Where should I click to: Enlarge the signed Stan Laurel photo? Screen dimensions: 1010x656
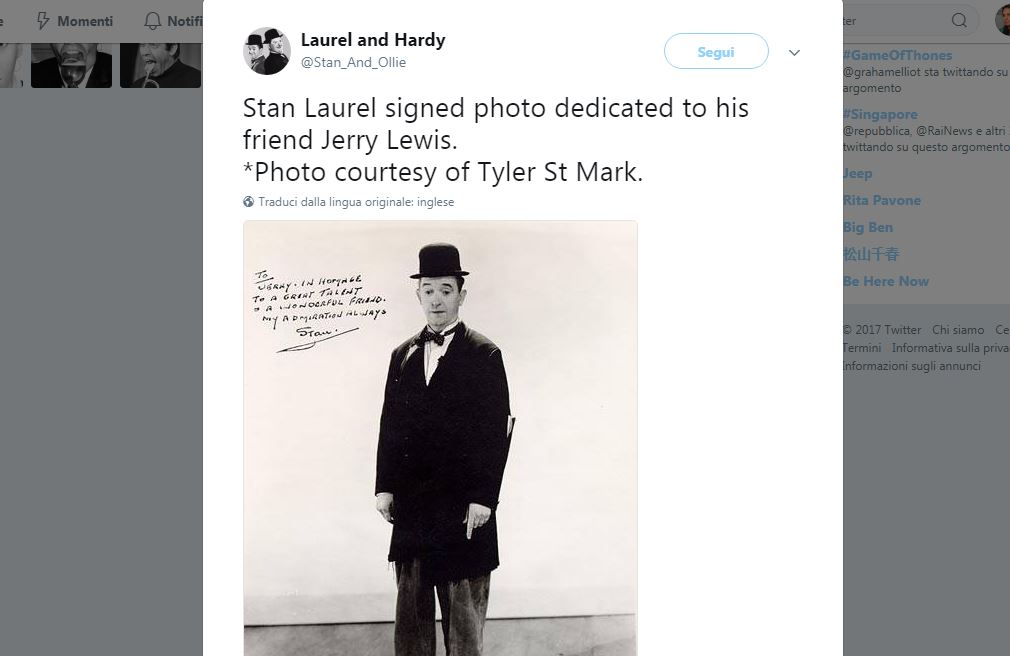pos(440,438)
